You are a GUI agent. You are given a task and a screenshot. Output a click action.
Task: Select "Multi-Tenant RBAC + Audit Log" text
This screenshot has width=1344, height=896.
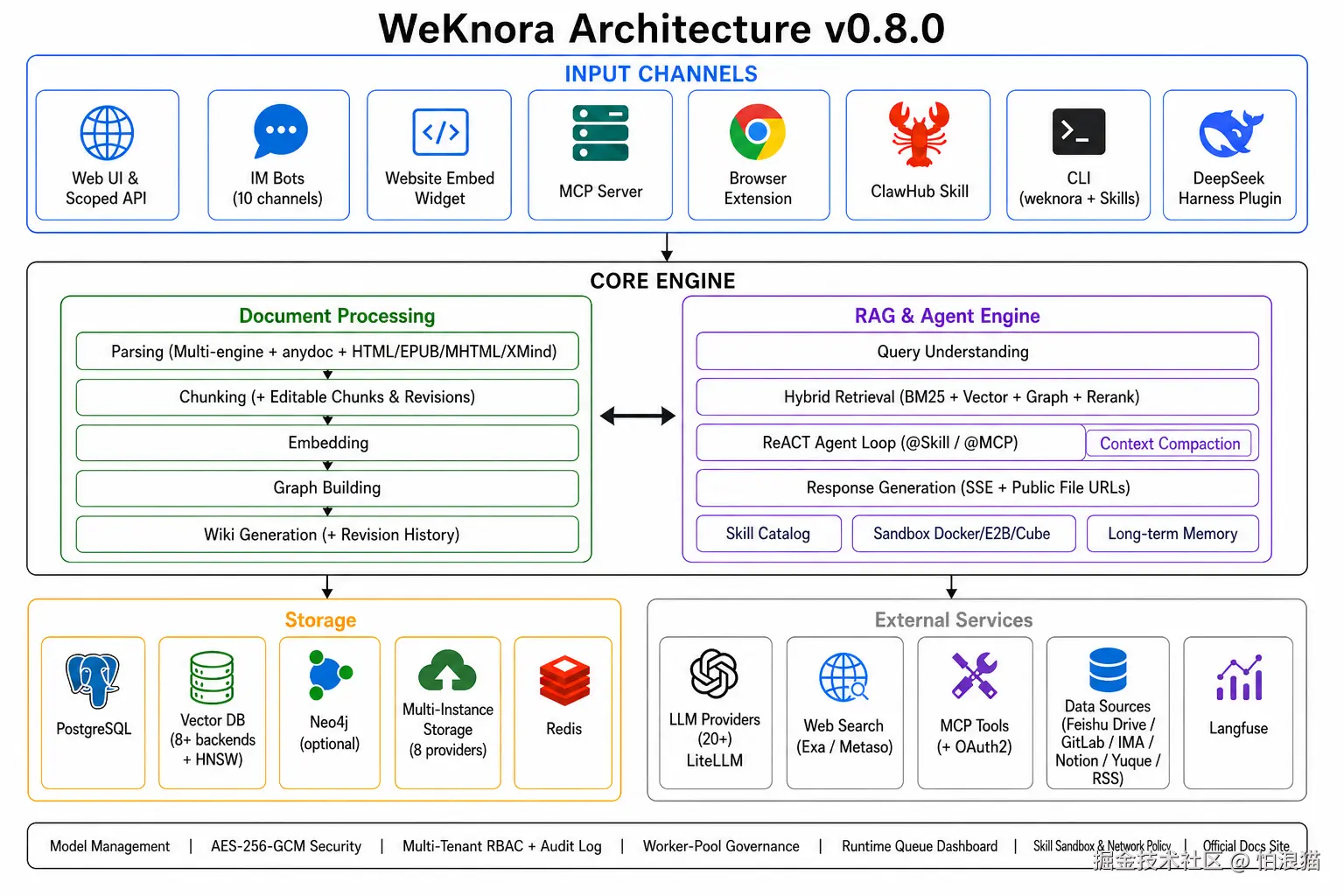502,846
